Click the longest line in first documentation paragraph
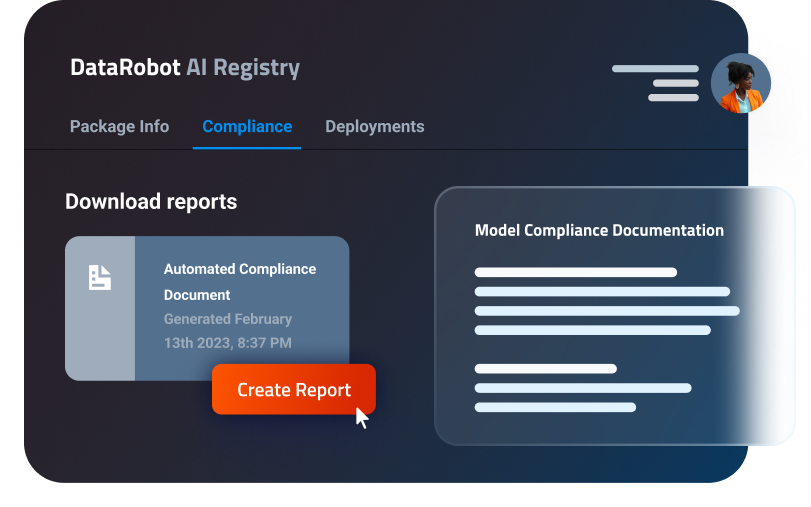The width and height of the screenshot is (811, 507). click(606, 311)
